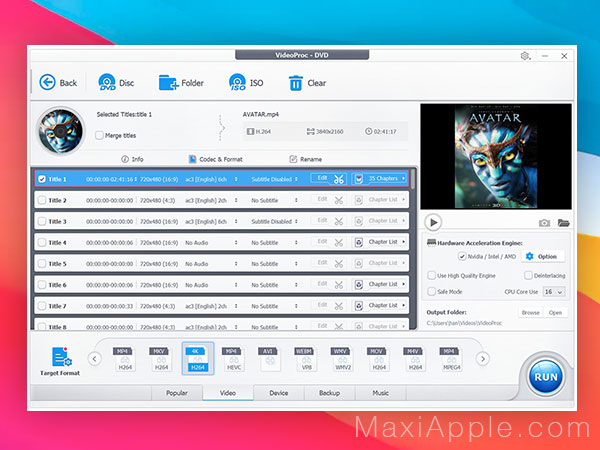Open the snapshot folder icon under preview
This screenshot has height=450, width=600.
click(563, 223)
